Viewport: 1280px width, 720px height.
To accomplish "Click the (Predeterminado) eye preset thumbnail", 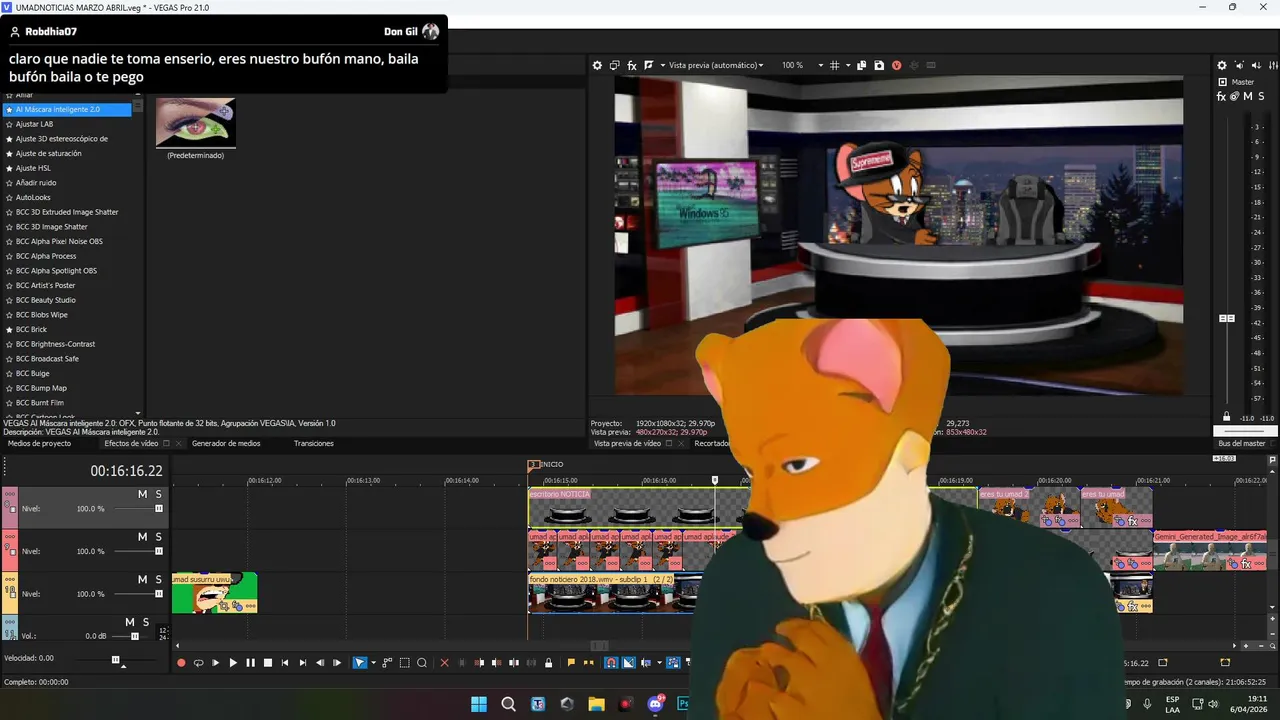I will click(x=195, y=122).
